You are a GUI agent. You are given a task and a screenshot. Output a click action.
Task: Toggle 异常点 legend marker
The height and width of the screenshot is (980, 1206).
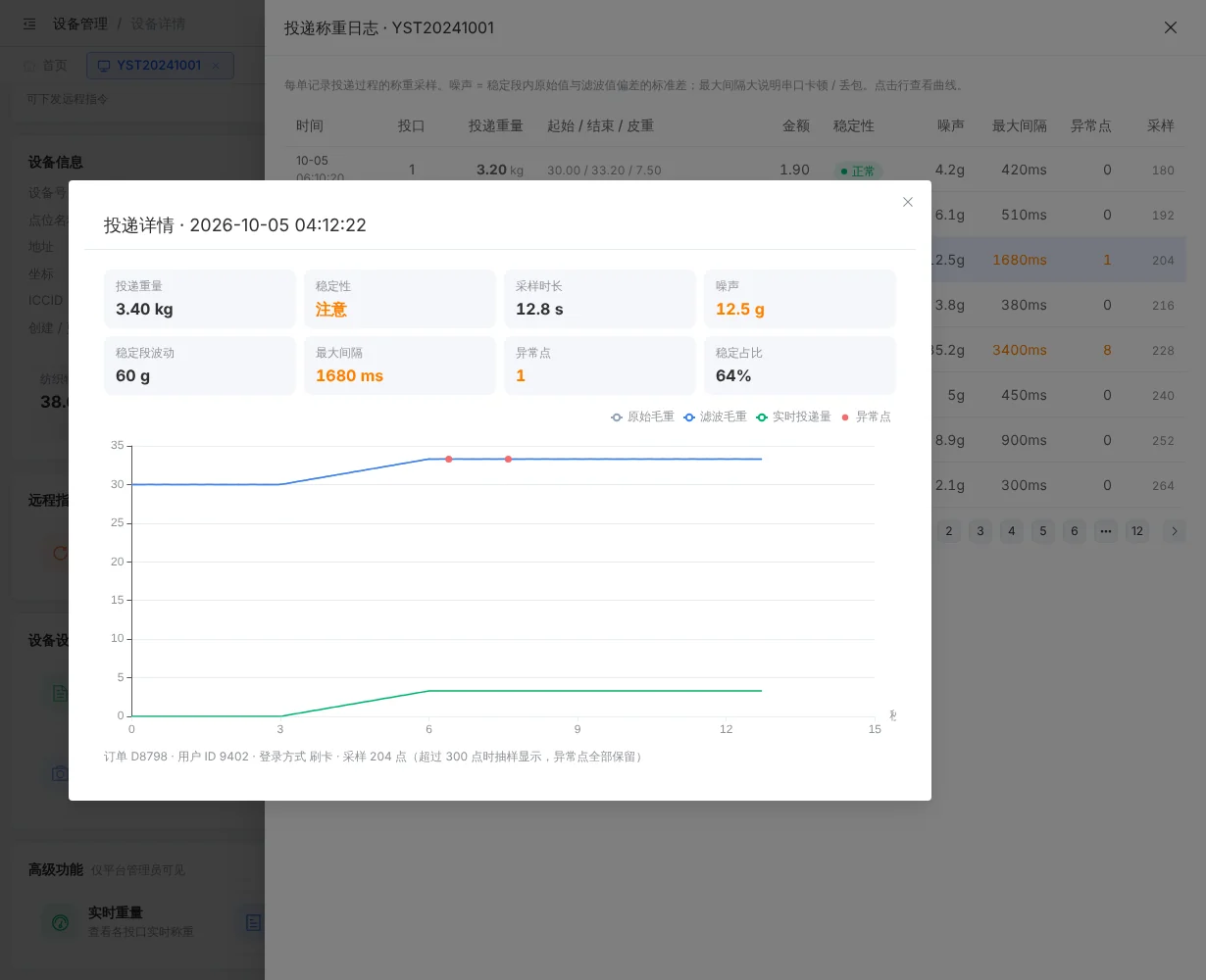pos(866,416)
